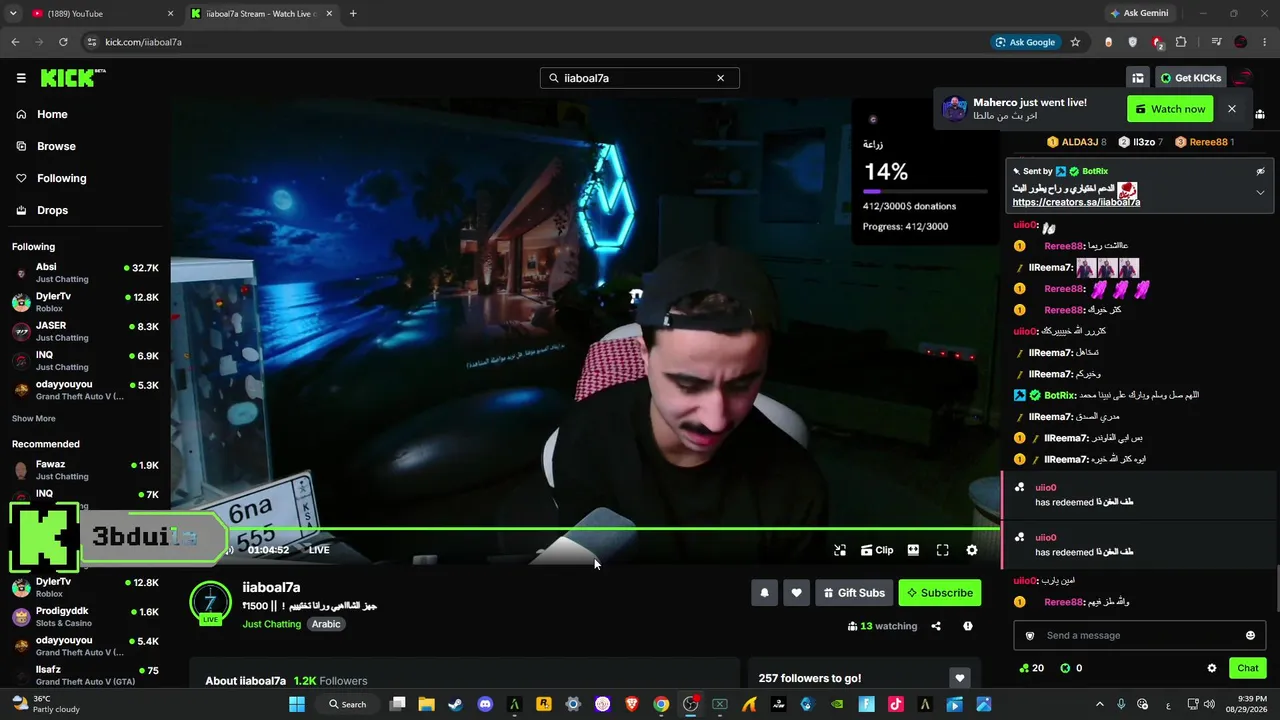Image resolution: width=1280 pixels, height=720 pixels.
Task: Open a new browser tab
Action: pos(353,14)
